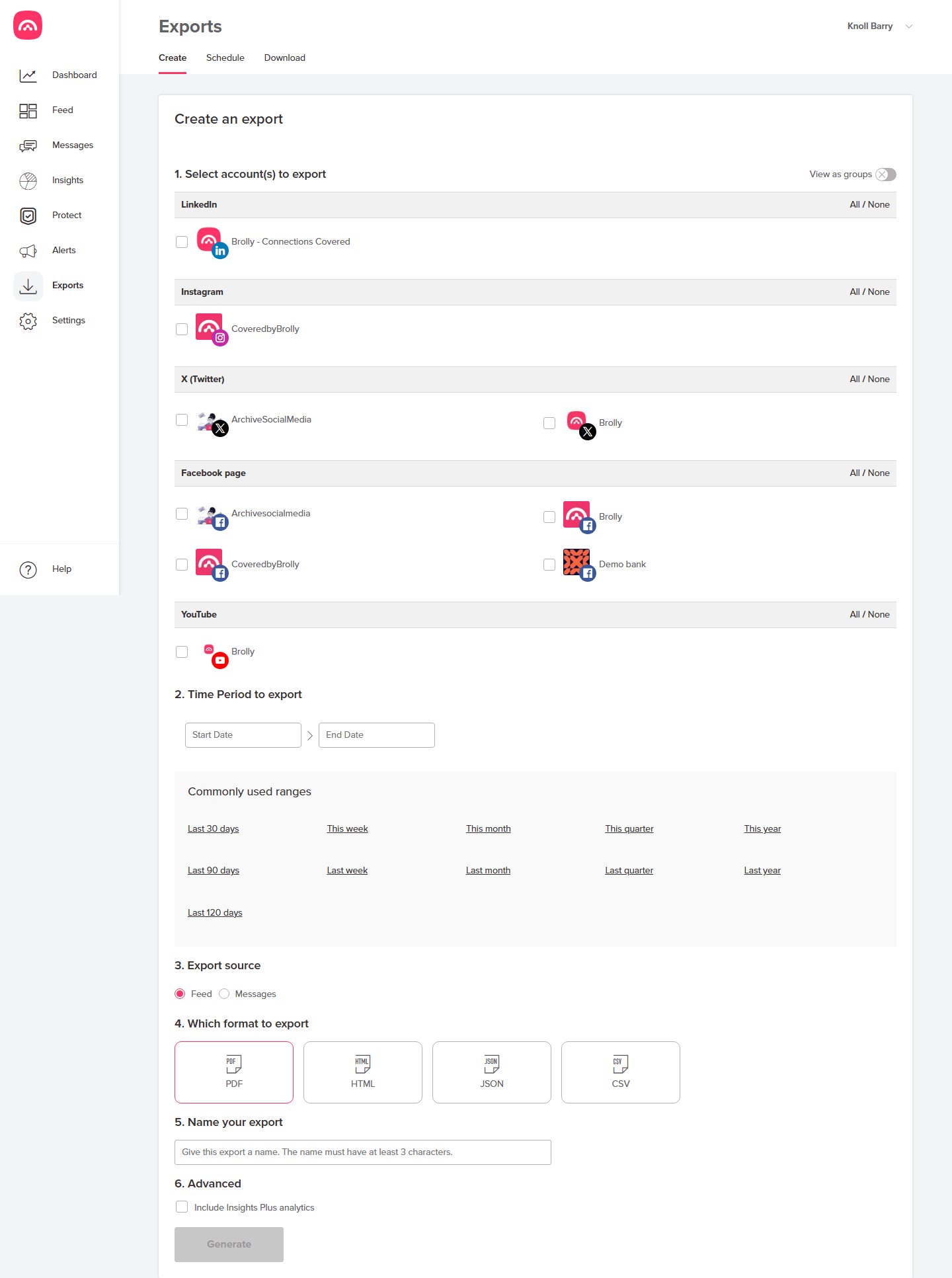Check the Facebook Archivesocialmedia checkbox
This screenshot has height=1278, width=952.
tap(182, 514)
